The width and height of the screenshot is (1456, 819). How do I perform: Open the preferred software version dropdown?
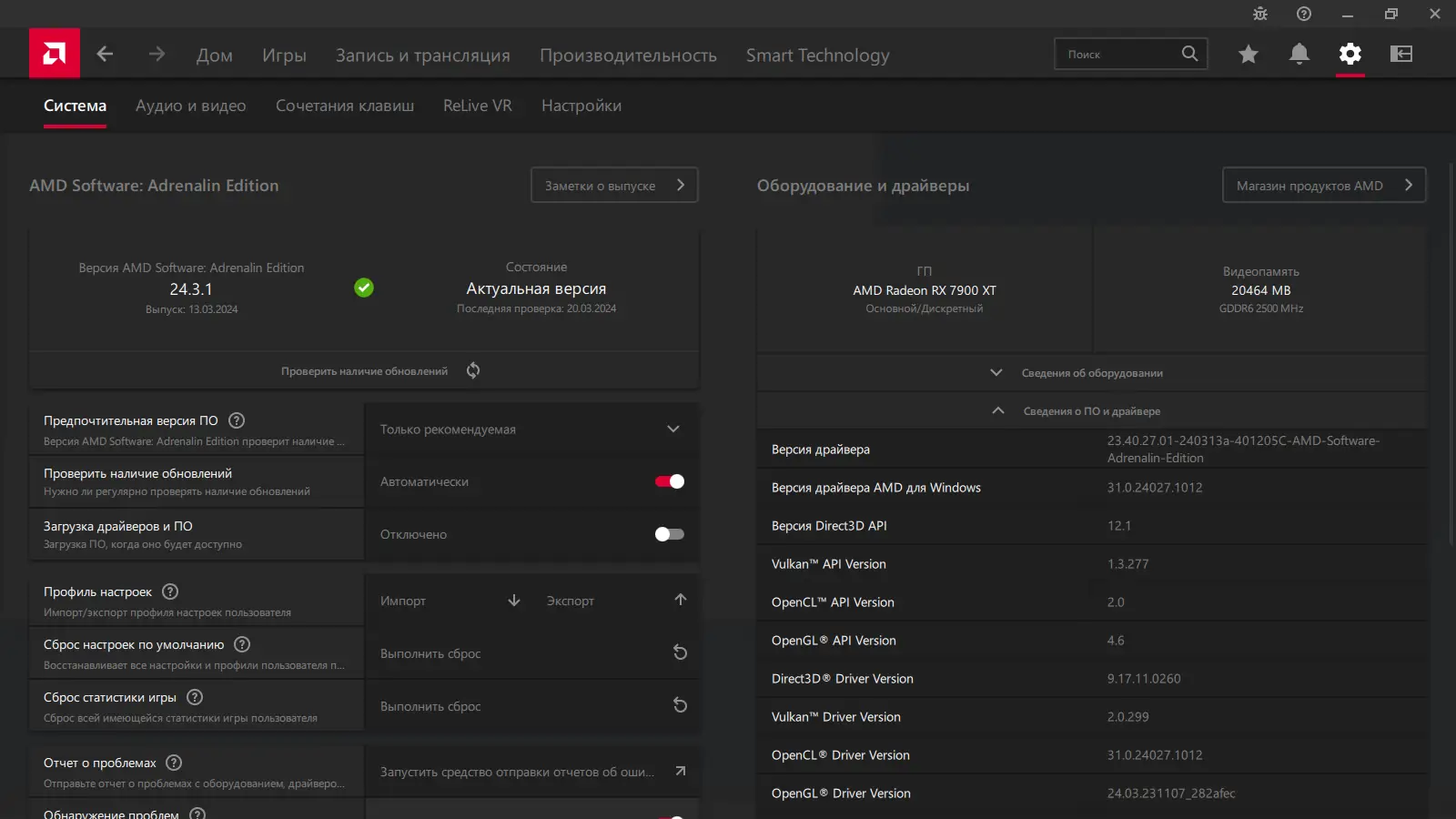(531, 430)
